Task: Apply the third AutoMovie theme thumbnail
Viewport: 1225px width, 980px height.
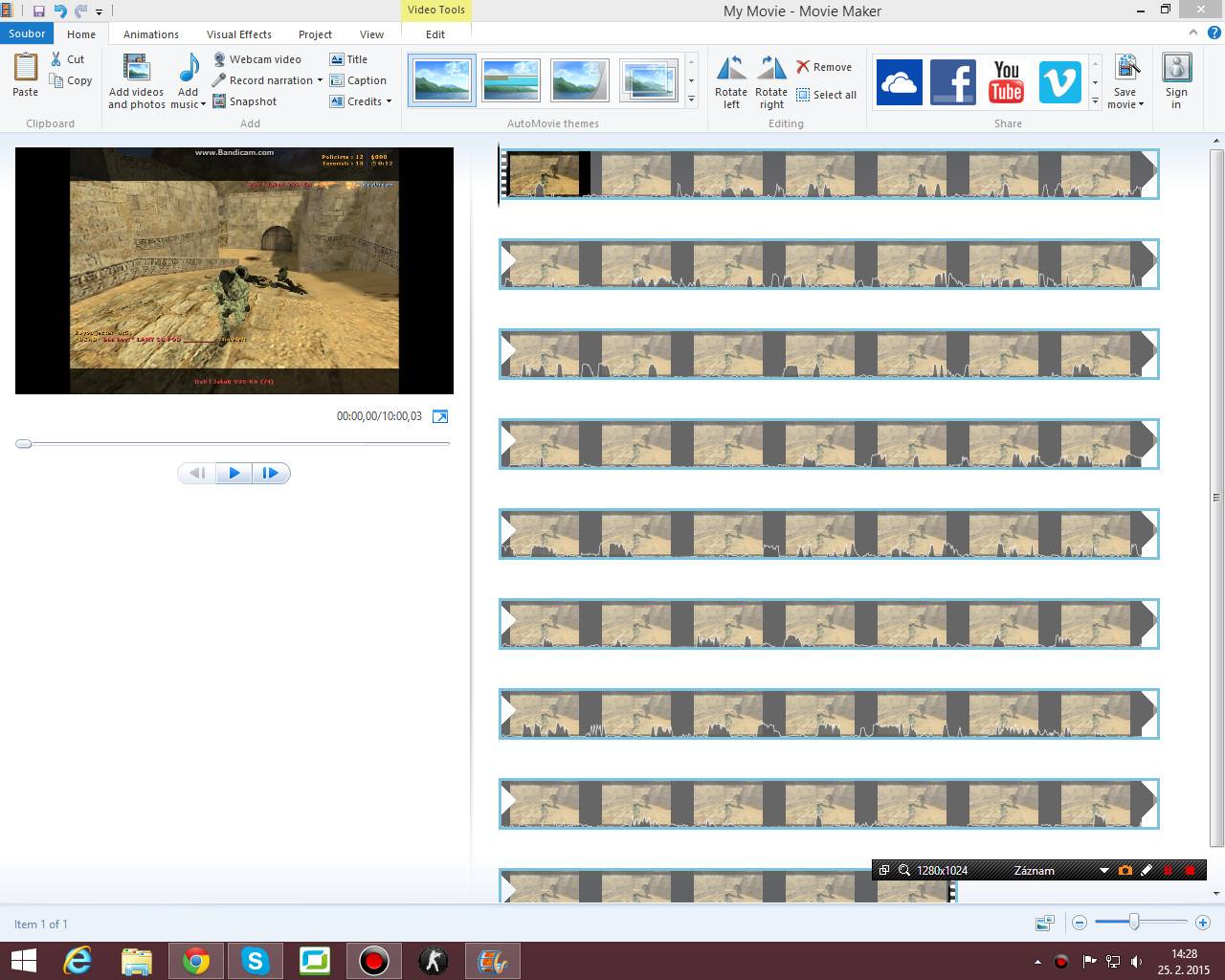Action: (580, 79)
